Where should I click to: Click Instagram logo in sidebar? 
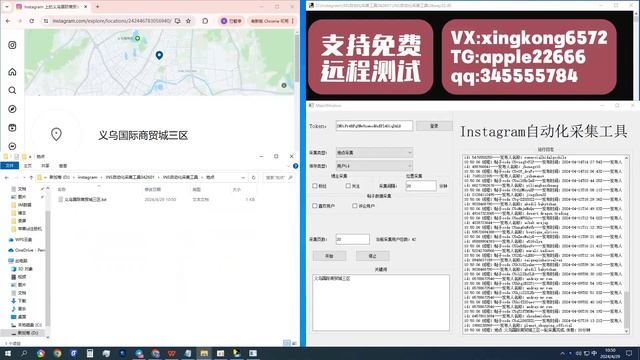tap(12, 45)
